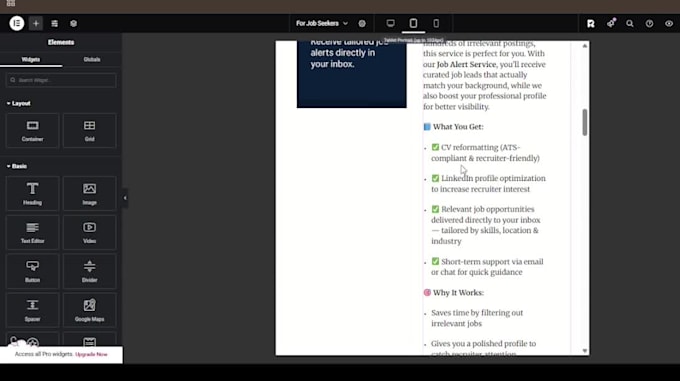Collapse the Layout section
The width and height of the screenshot is (680, 381).
[x=19, y=104]
